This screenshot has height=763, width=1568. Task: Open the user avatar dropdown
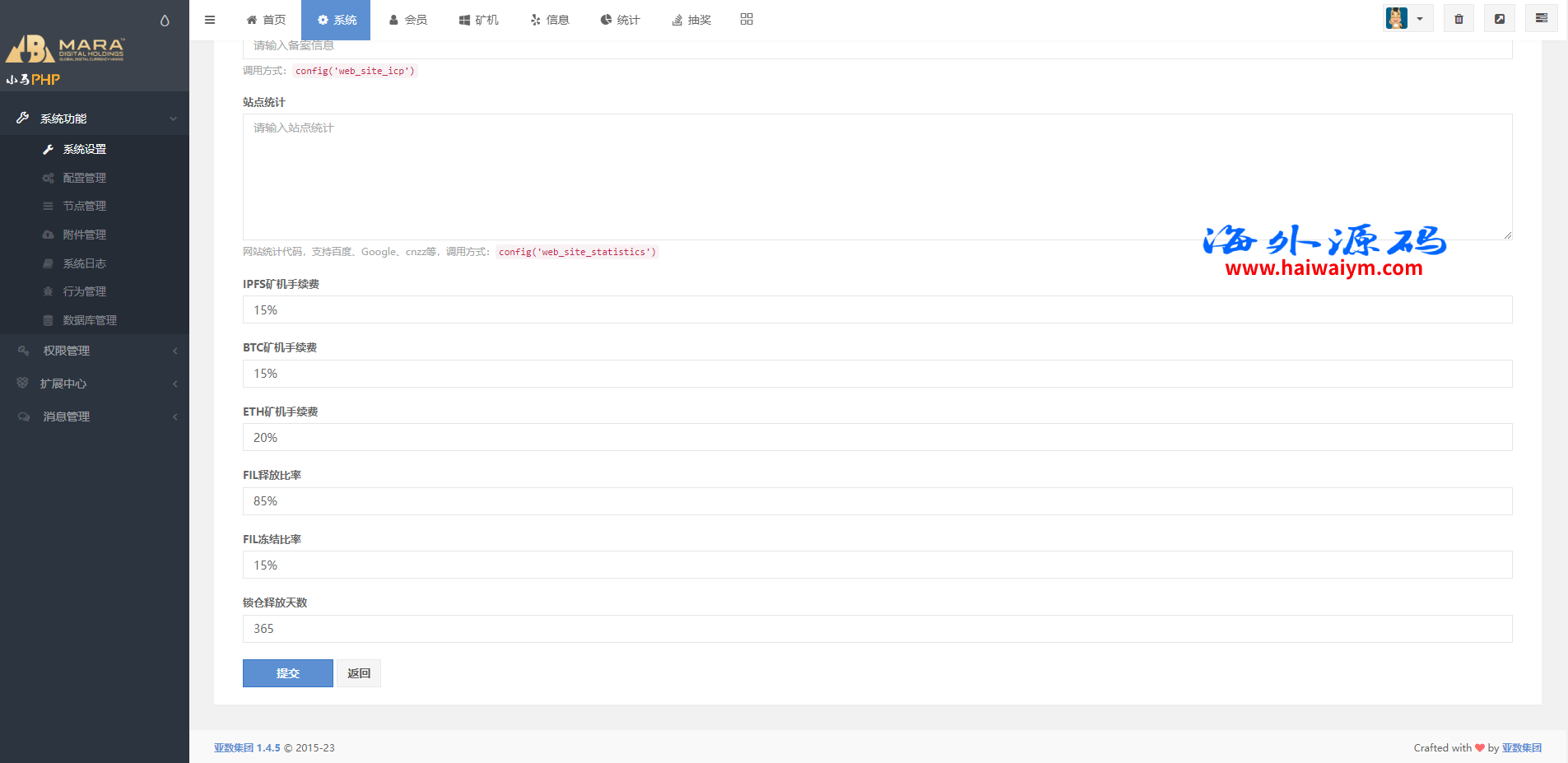point(1407,19)
